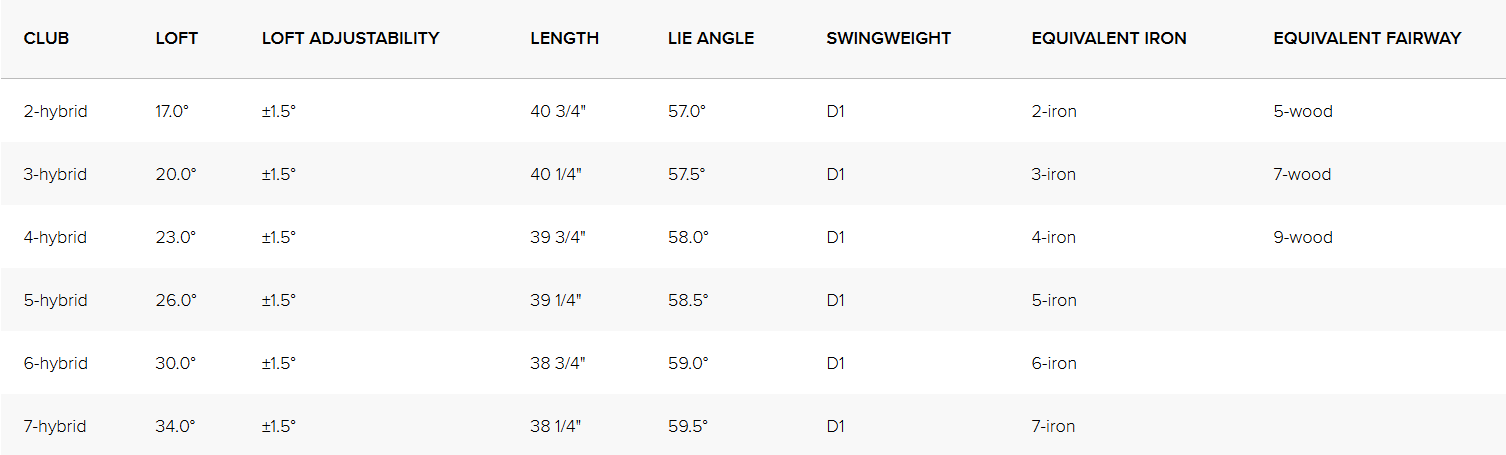Select the 38 3/4" length value
This screenshot has height=455, width=1506.
[x=557, y=363]
